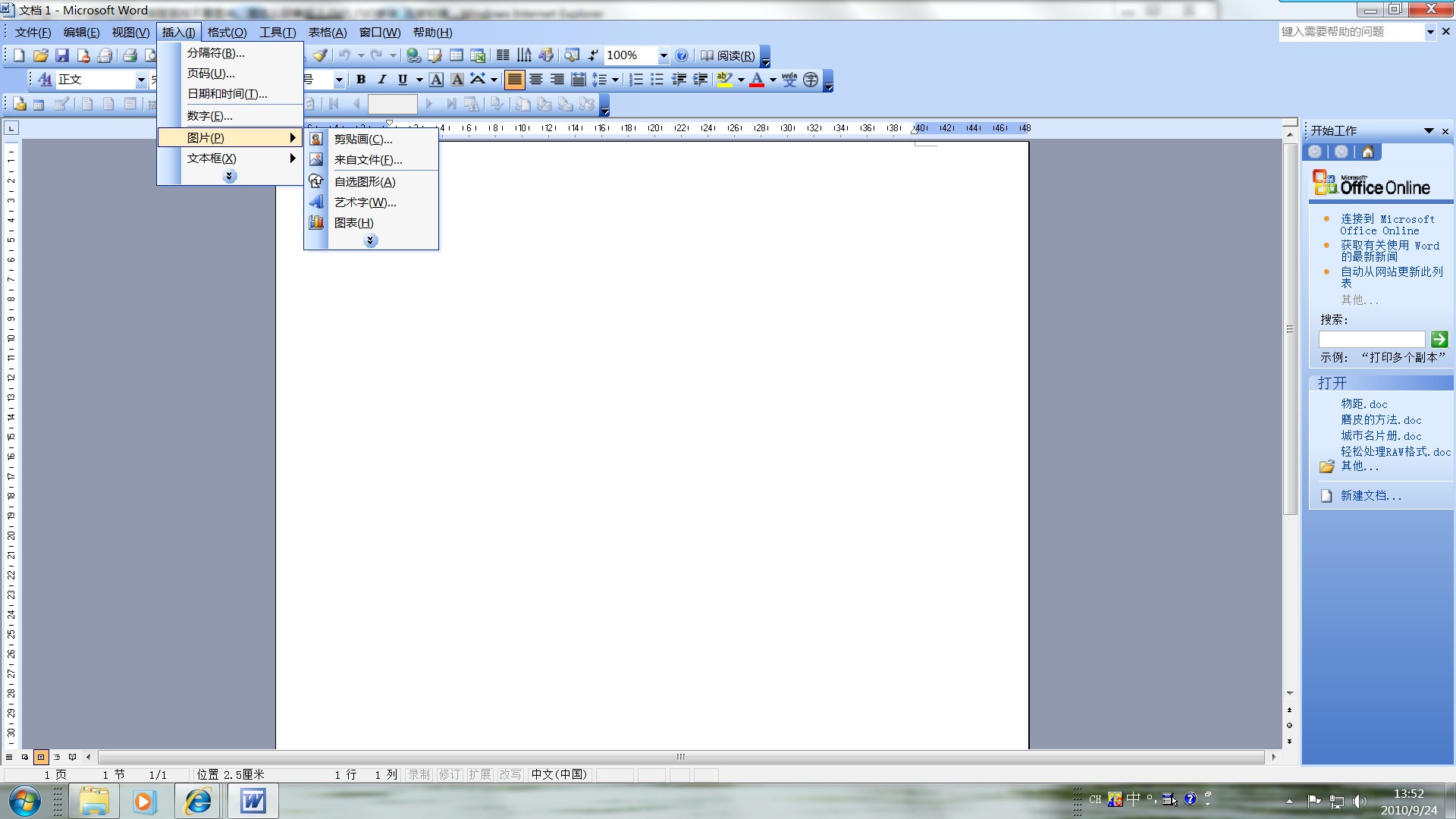
Task: Expand the hidden picture submenu items
Action: pyautogui.click(x=370, y=241)
